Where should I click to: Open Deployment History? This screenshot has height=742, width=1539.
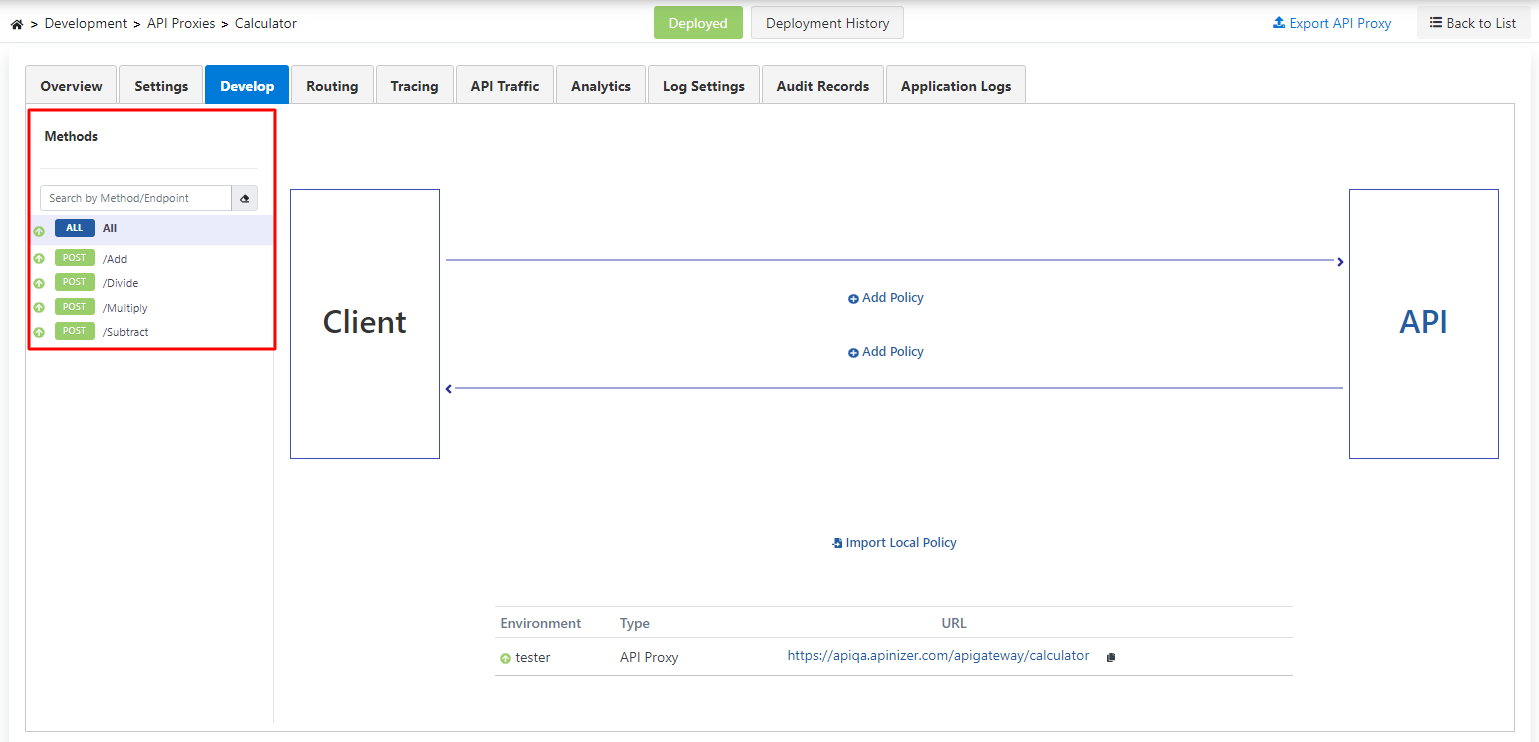pyautogui.click(x=827, y=23)
